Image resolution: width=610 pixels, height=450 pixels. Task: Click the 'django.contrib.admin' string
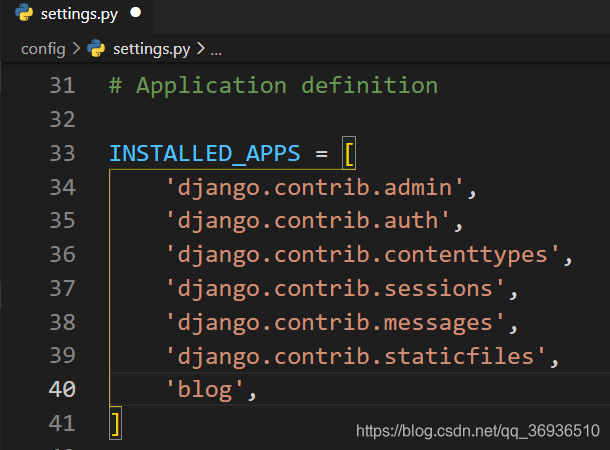[x=315, y=188]
